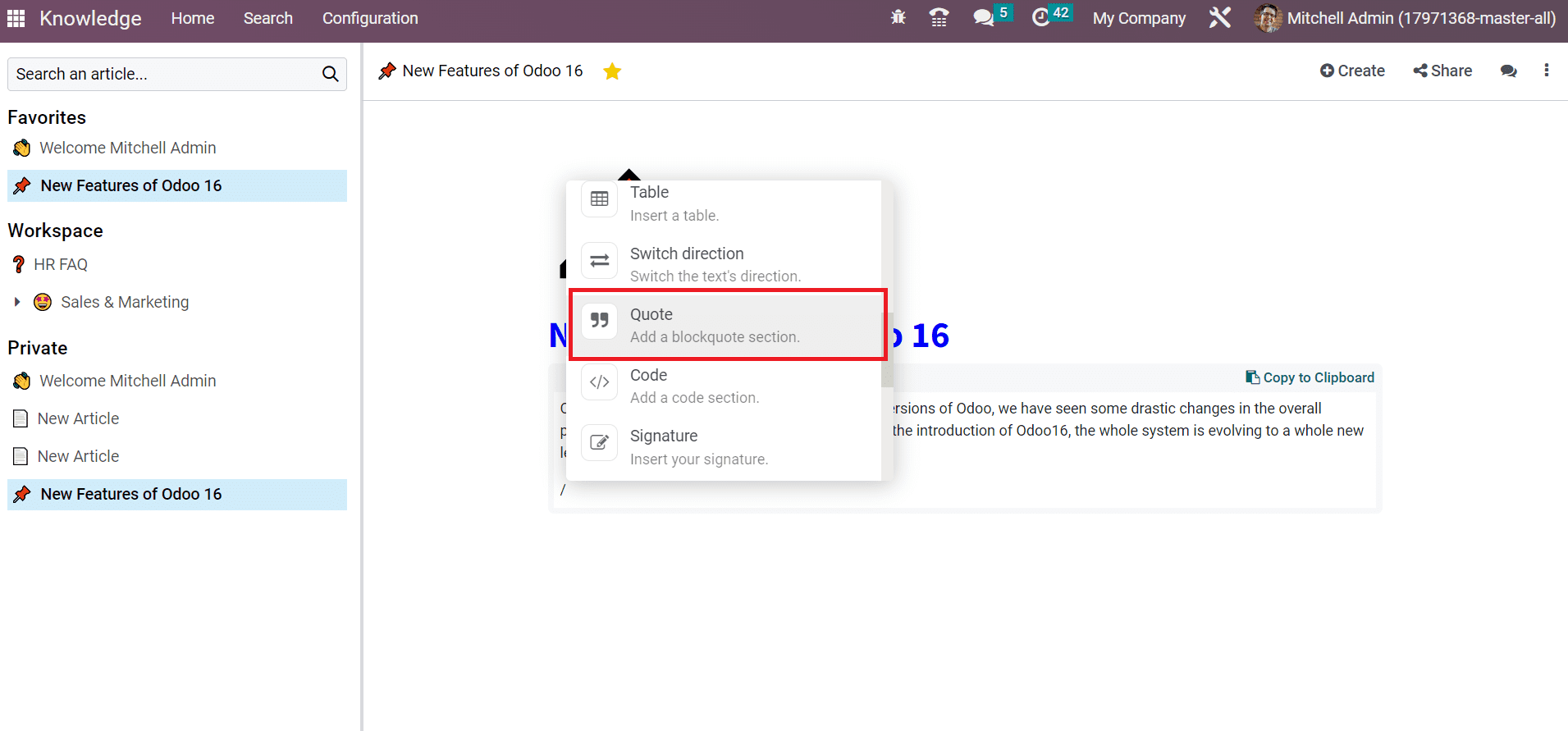This screenshot has height=731, width=1568.
Task: Click the Code brackets icon
Action: (x=600, y=382)
